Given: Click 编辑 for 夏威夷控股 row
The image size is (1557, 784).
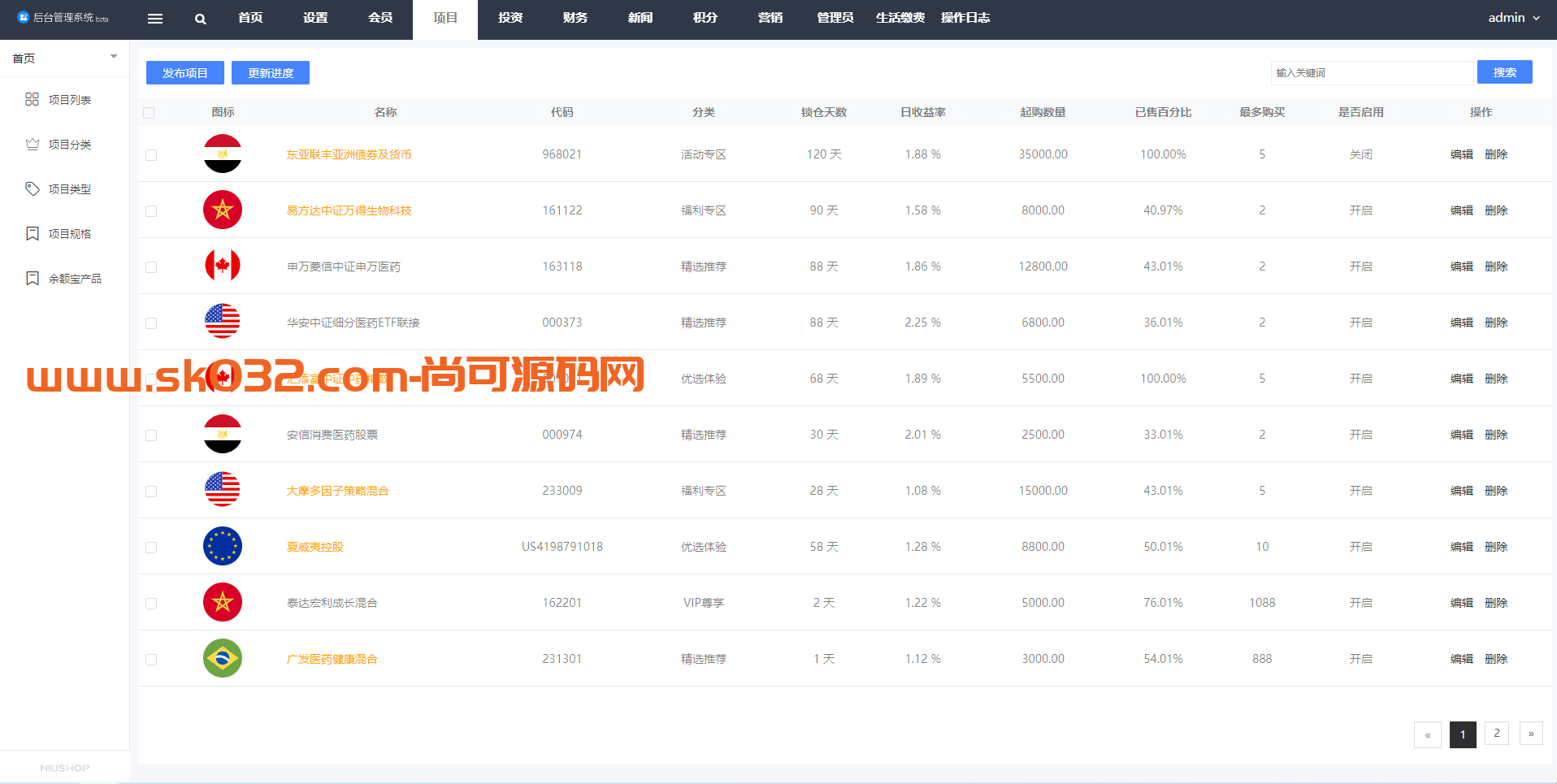Looking at the screenshot, I should click(x=1462, y=547).
